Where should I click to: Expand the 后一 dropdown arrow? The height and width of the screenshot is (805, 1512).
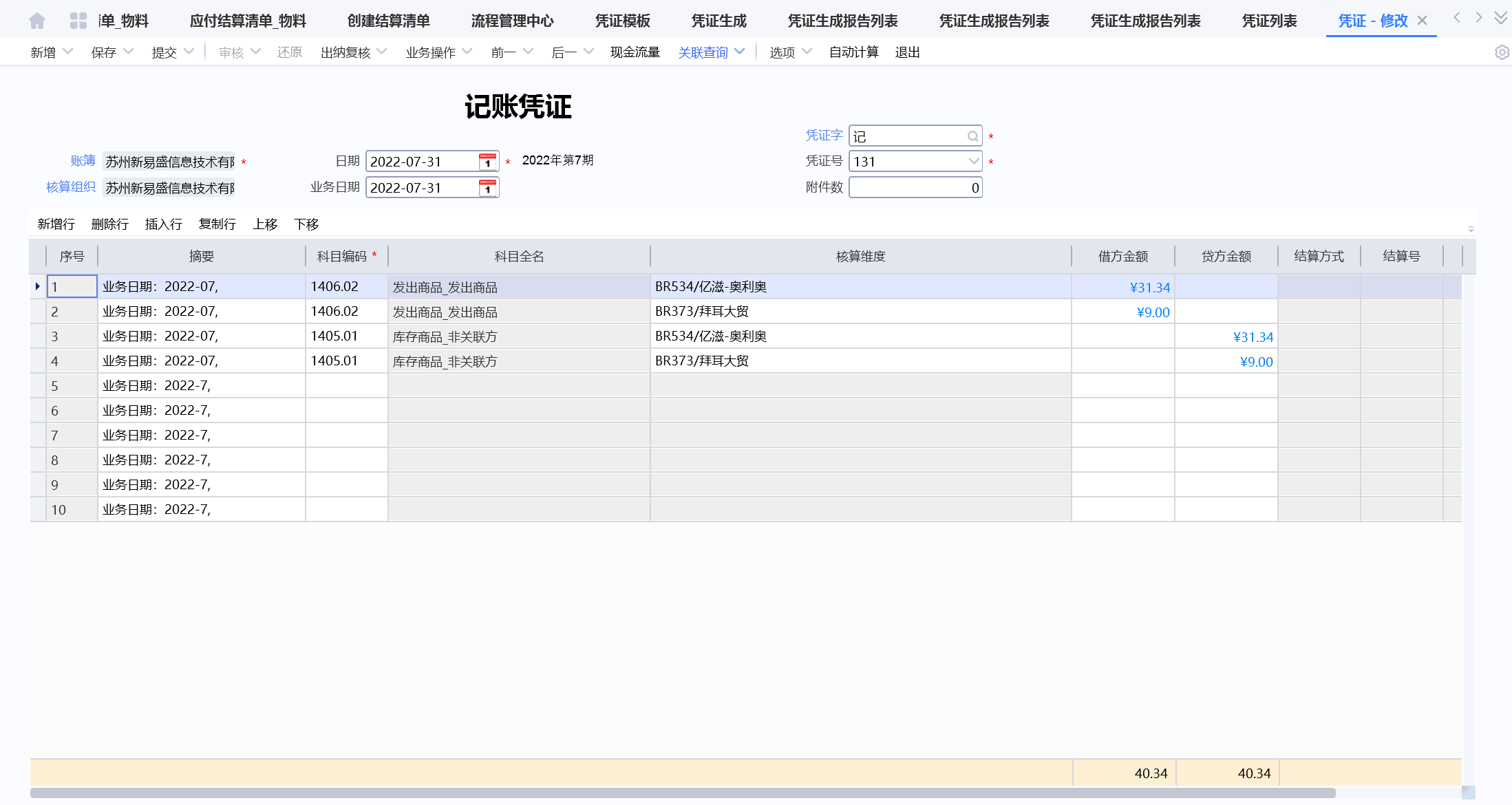click(x=588, y=52)
